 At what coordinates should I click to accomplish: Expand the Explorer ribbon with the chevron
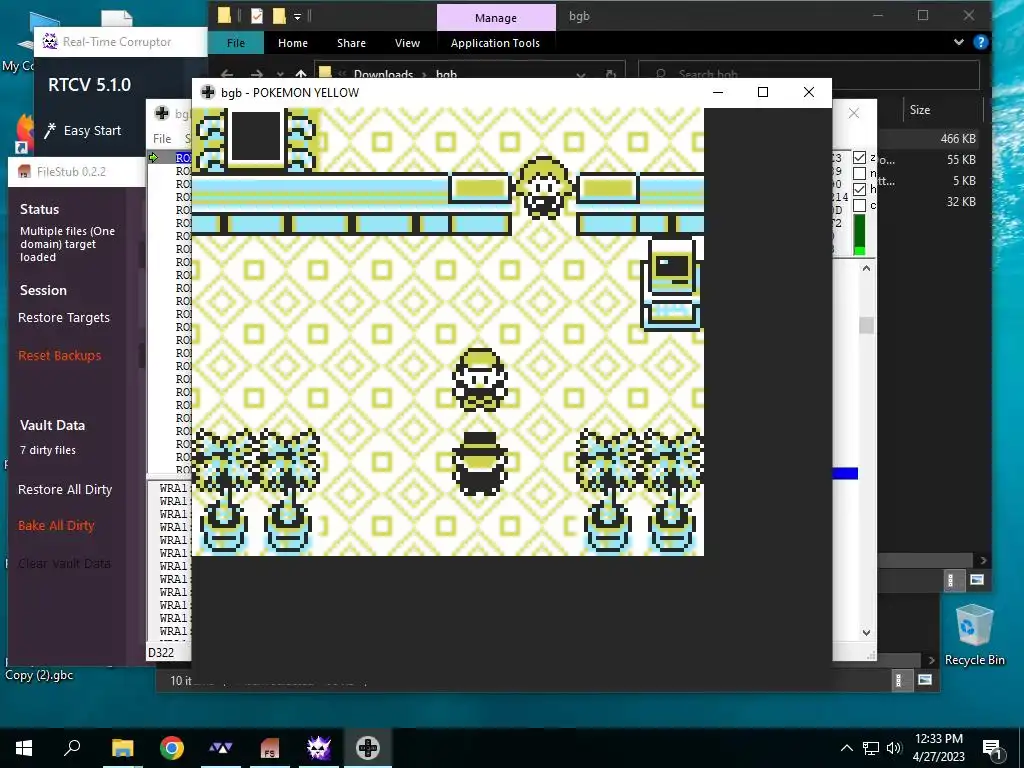(x=959, y=42)
